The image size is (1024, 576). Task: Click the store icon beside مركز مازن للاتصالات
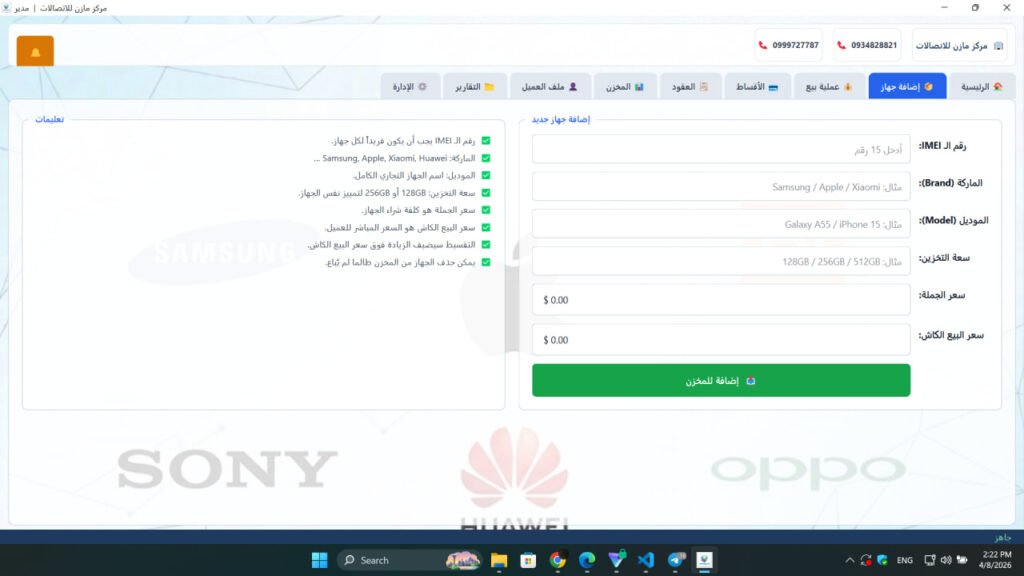pos(998,46)
